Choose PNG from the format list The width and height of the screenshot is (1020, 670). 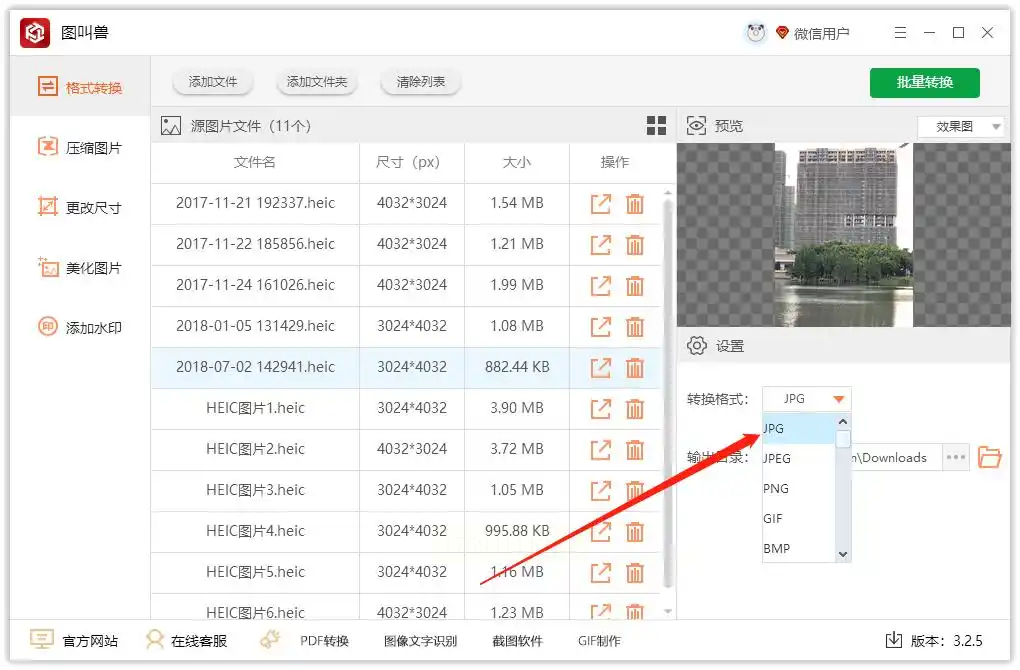(776, 489)
